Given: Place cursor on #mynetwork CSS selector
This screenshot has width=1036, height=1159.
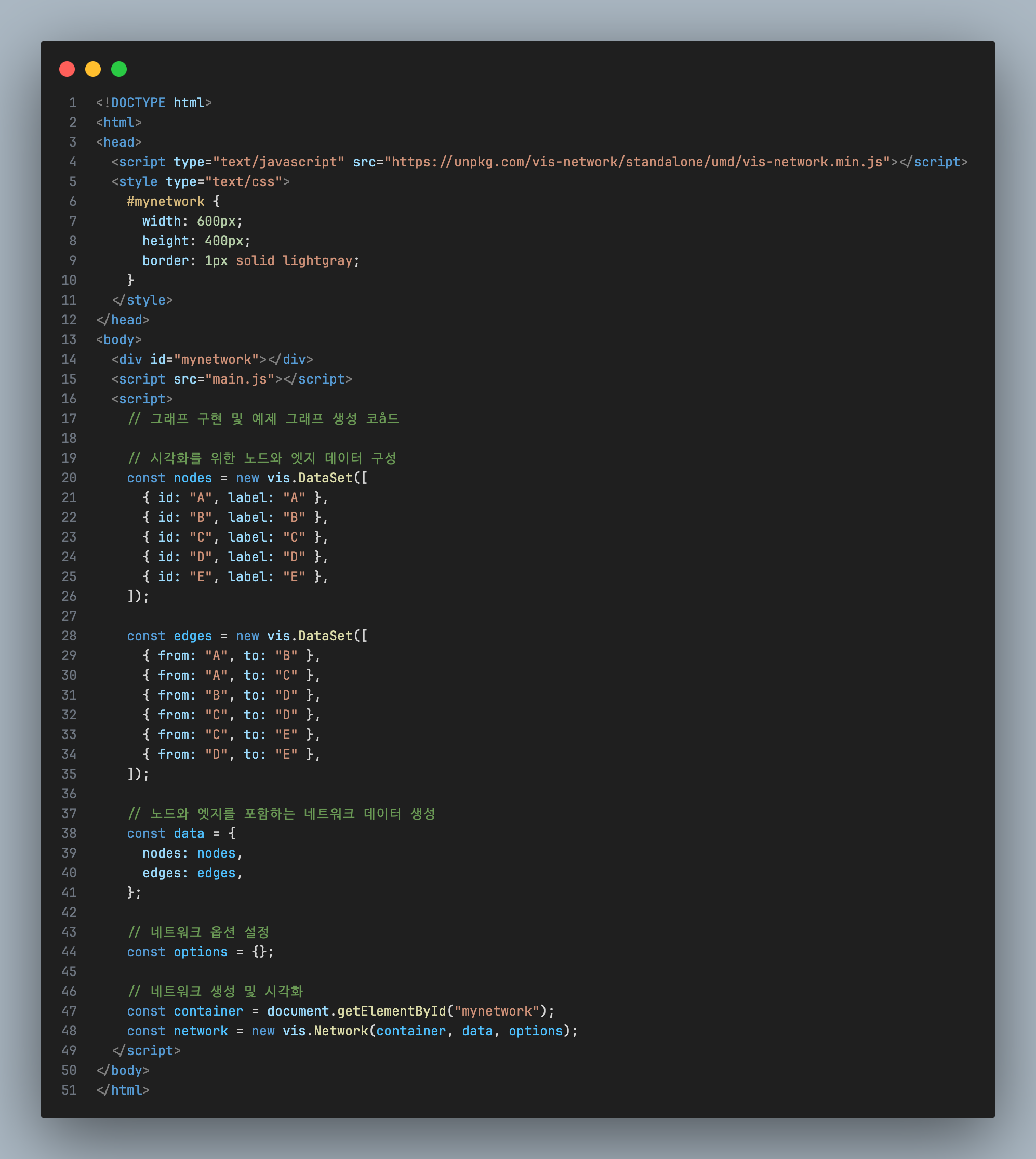Looking at the screenshot, I should [x=165, y=202].
